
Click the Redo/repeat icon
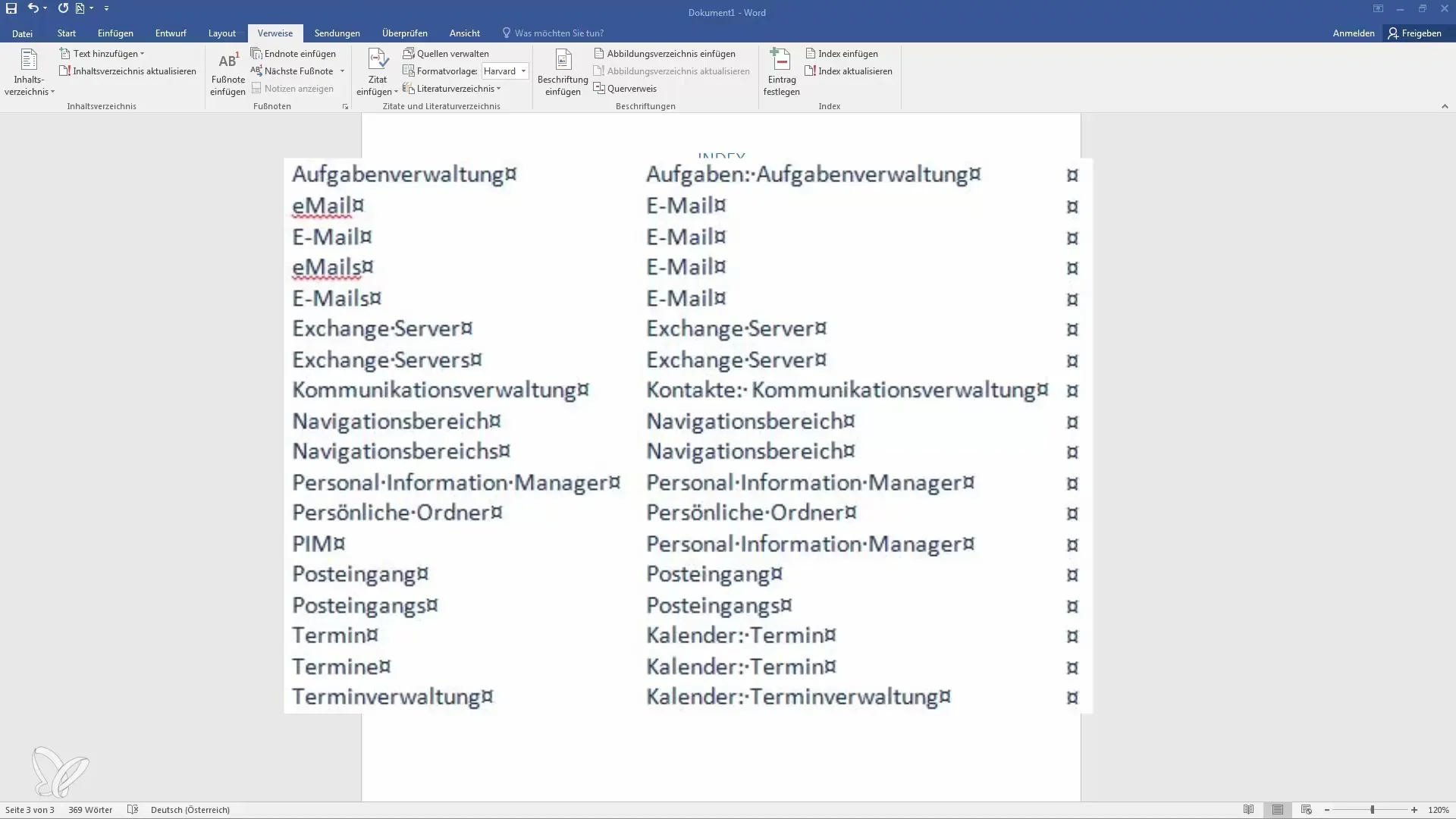click(63, 8)
